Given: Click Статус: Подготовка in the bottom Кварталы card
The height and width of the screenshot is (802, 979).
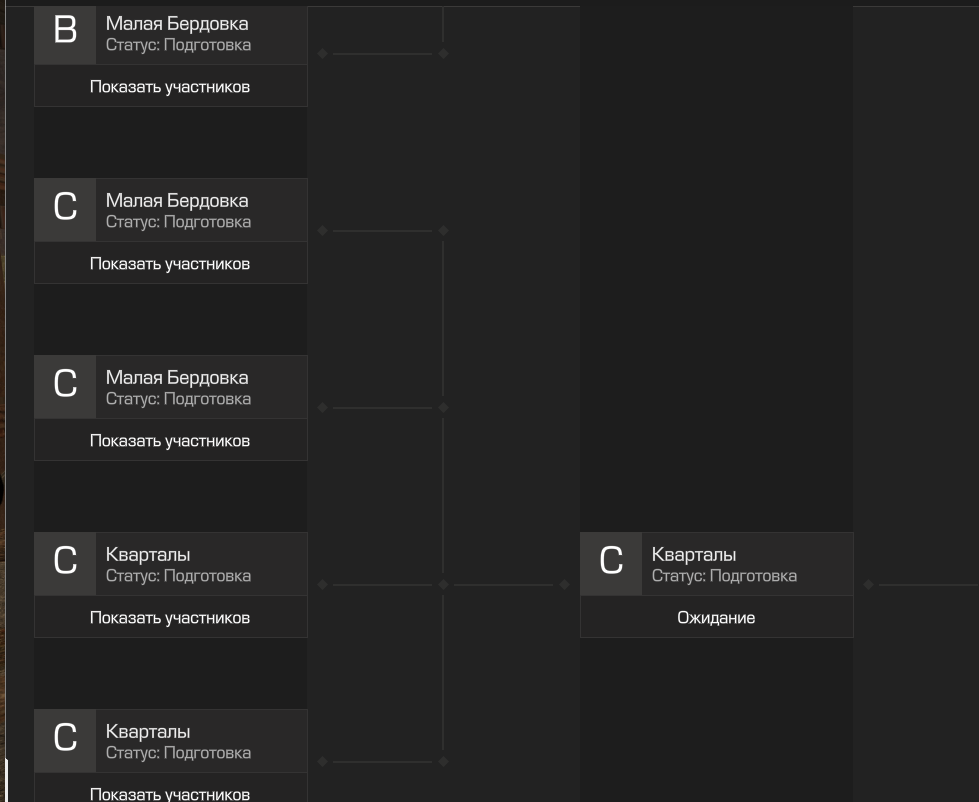Looking at the screenshot, I should [x=178, y=753].
